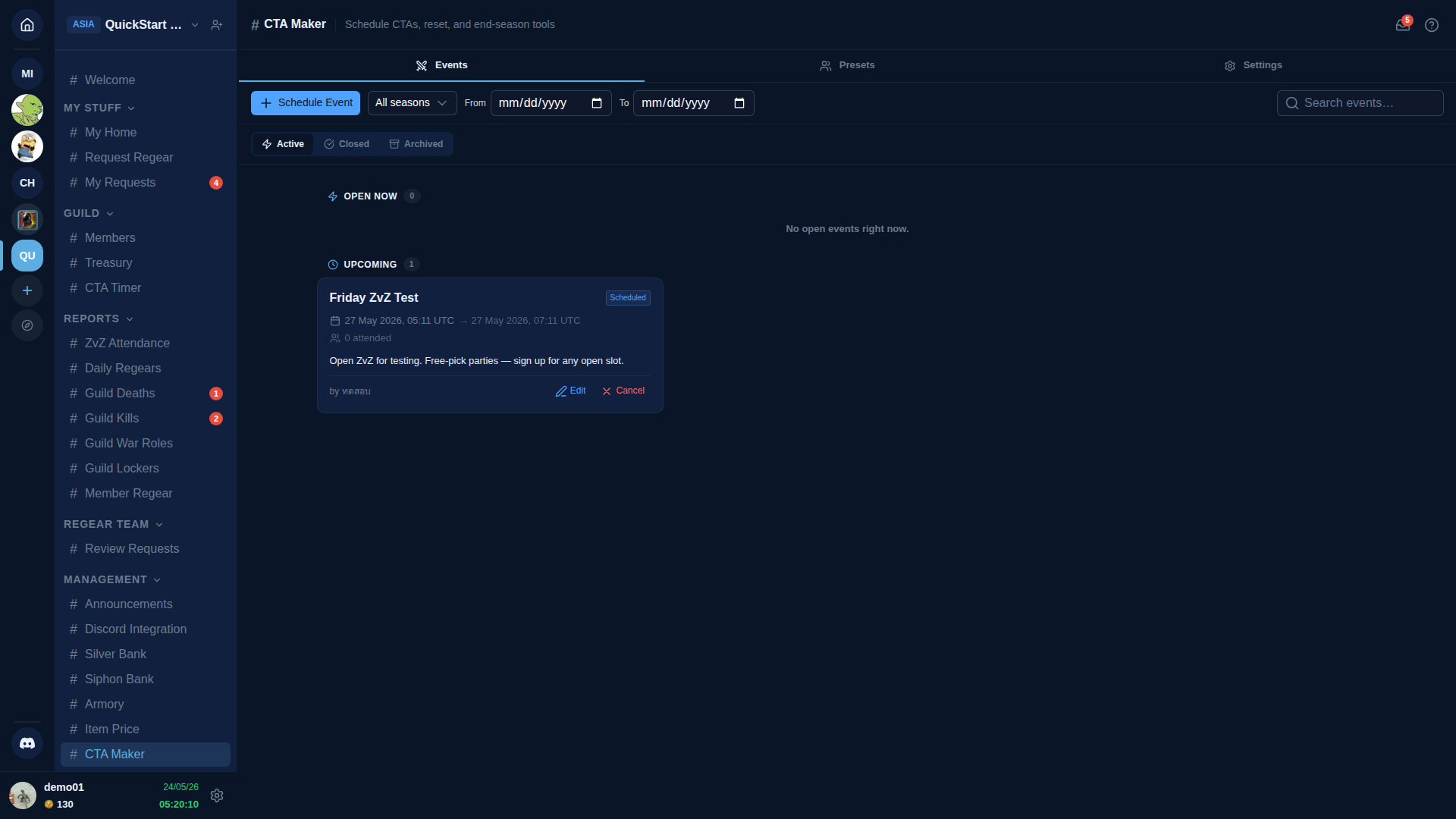Image resolution: width=1456 pixels, height=819 pixels.
Task: Open Daily Regears report
Action: pos(146,369)
